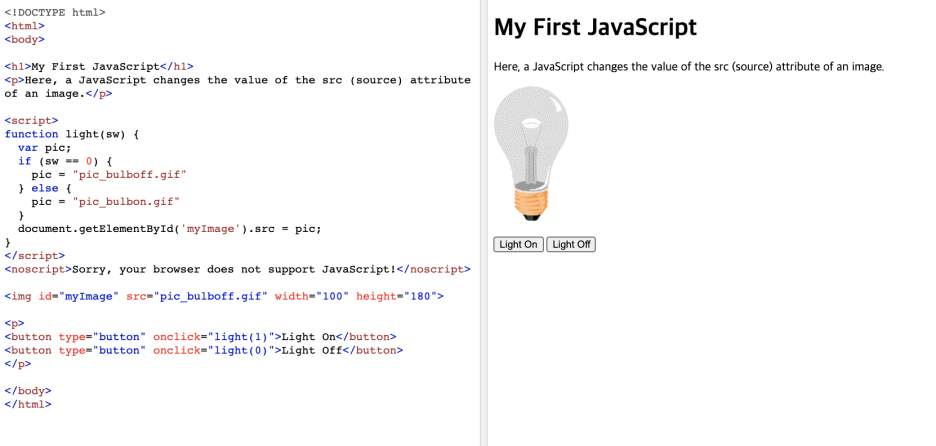Click the splitter between code and preview panes
The height and width of the screenshot is (446, 936).
(484, 223)
